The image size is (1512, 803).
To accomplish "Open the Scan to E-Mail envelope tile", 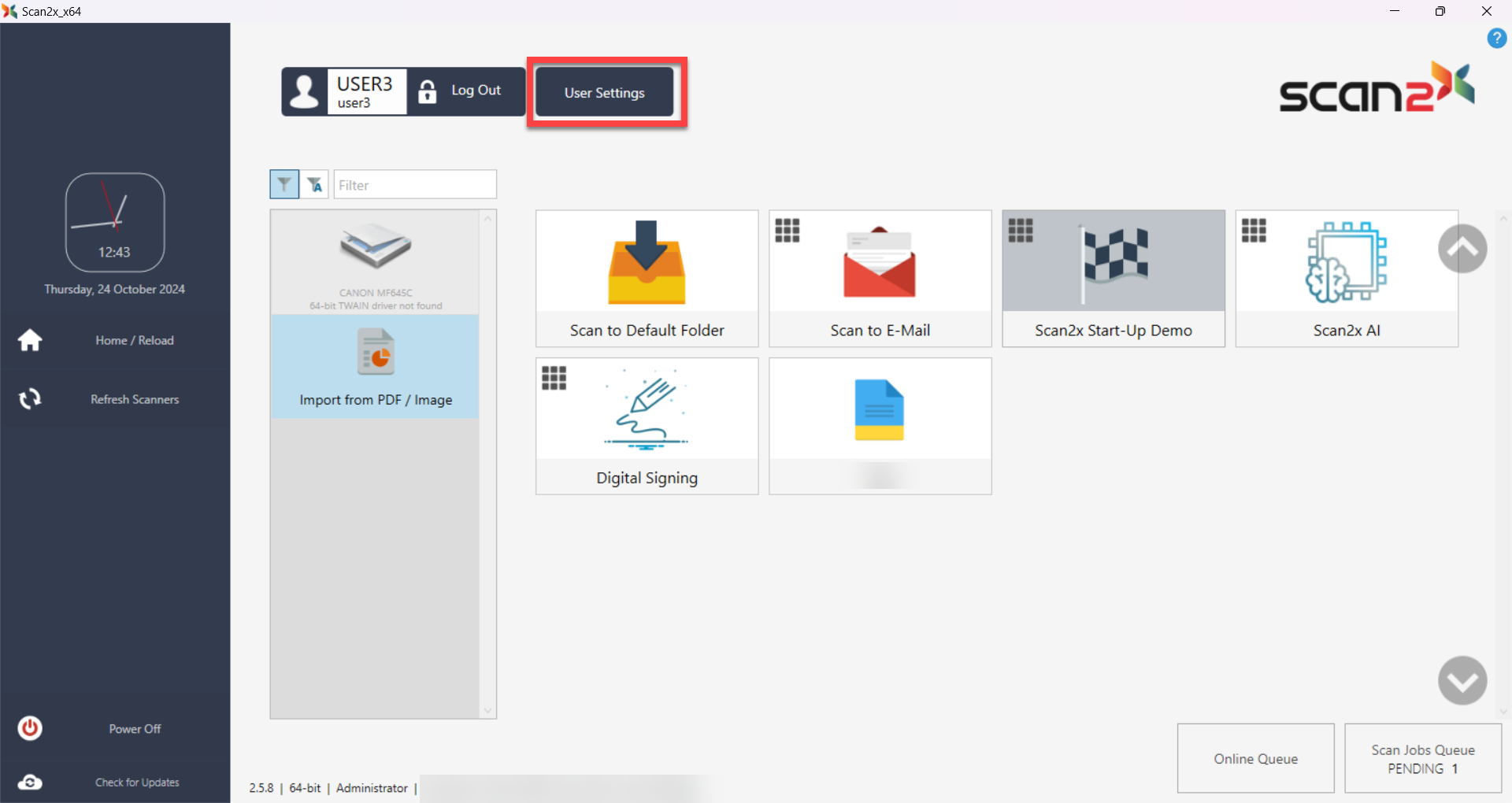I will [880, 278].
